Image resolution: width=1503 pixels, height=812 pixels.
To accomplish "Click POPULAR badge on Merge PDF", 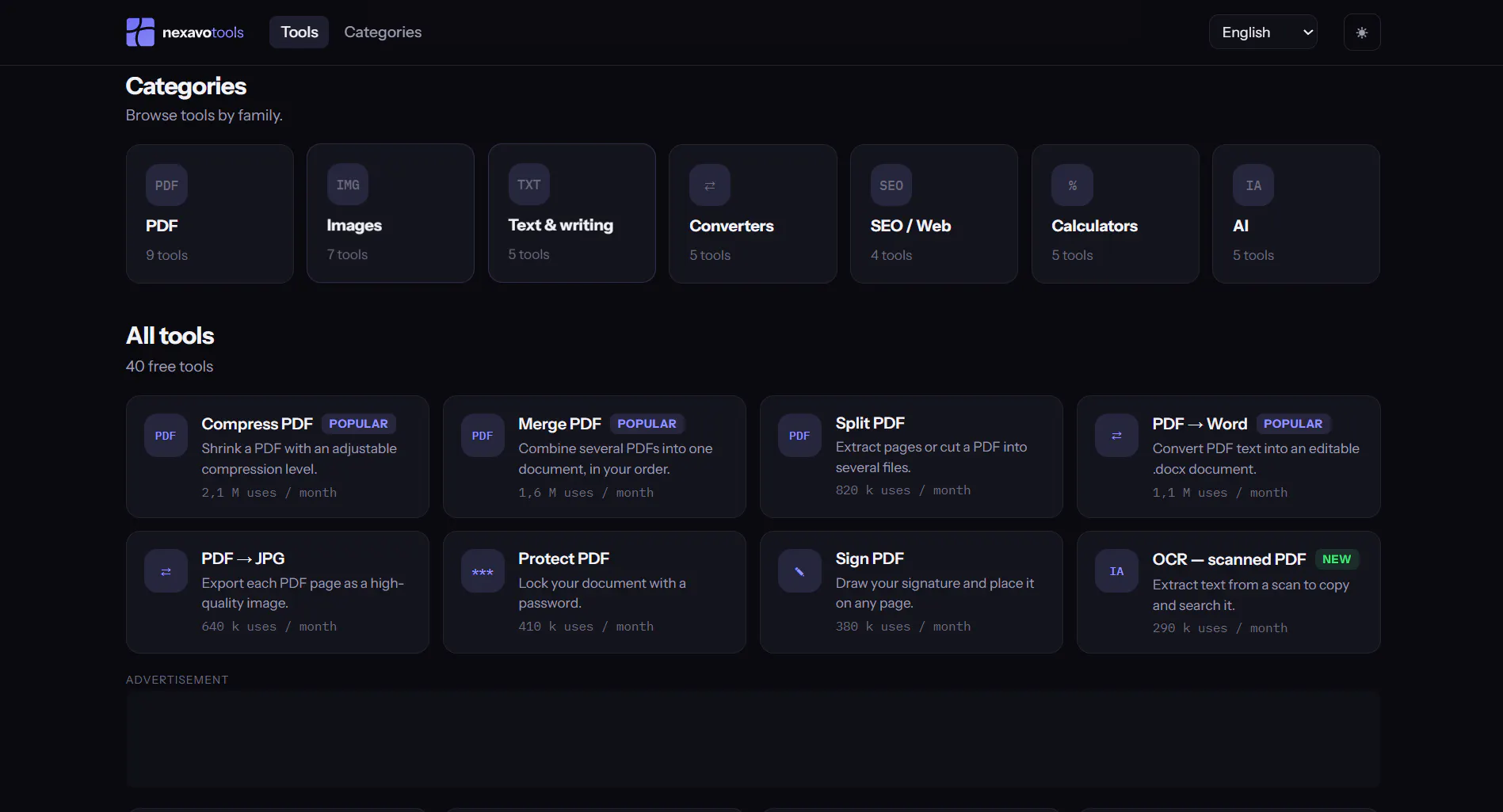I will point(647,424).
